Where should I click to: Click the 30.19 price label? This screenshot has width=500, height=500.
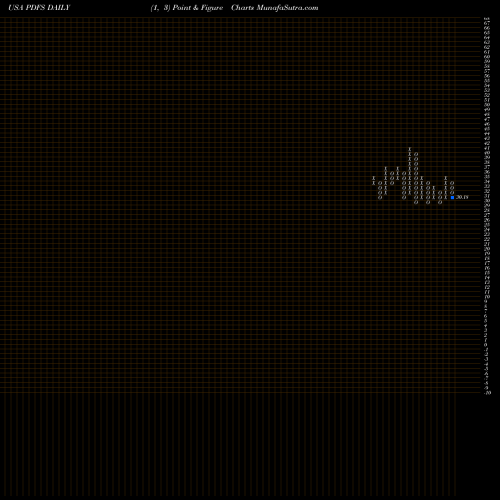[462, 197]
